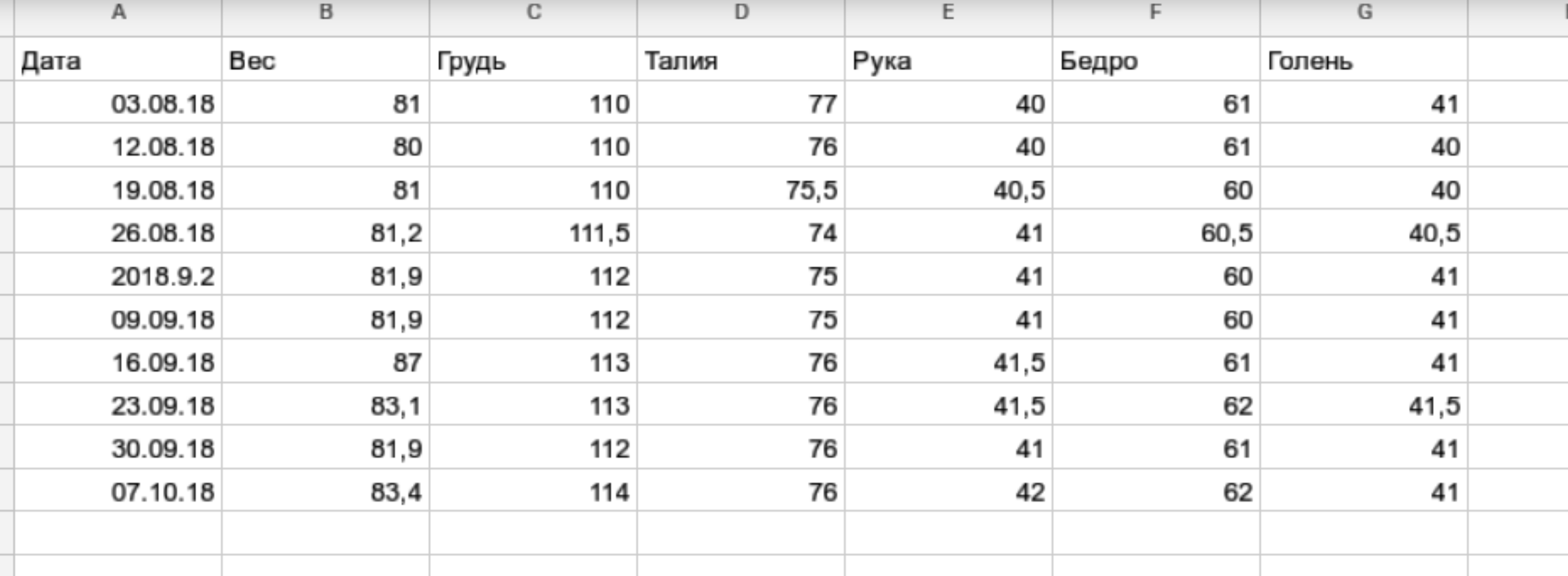Click the weight cell showing 87
This screenshot has height=576, width=1568.
point(326,363)
